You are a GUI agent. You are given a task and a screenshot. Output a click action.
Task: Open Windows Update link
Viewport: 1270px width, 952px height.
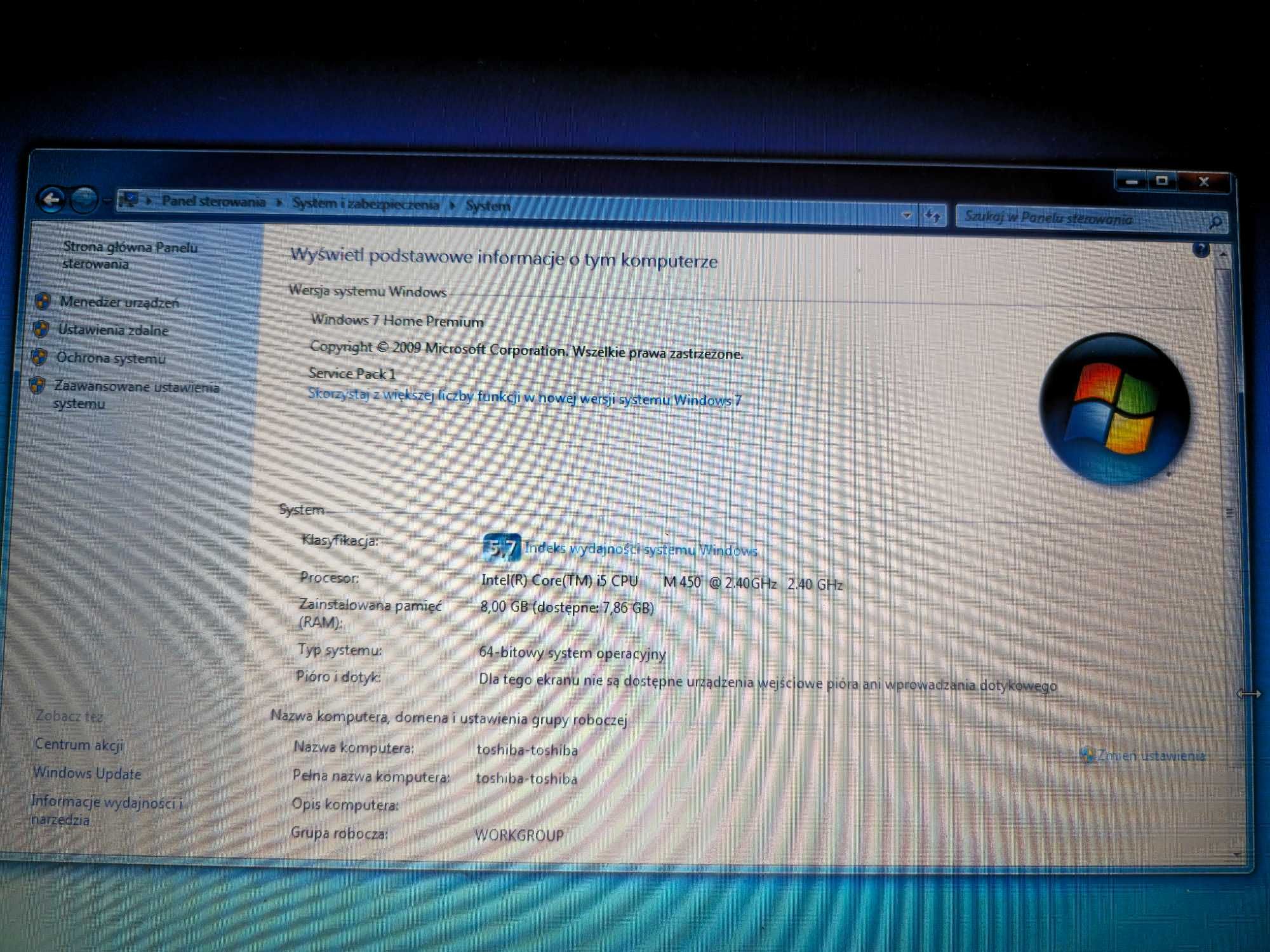[x=88, y=773]
